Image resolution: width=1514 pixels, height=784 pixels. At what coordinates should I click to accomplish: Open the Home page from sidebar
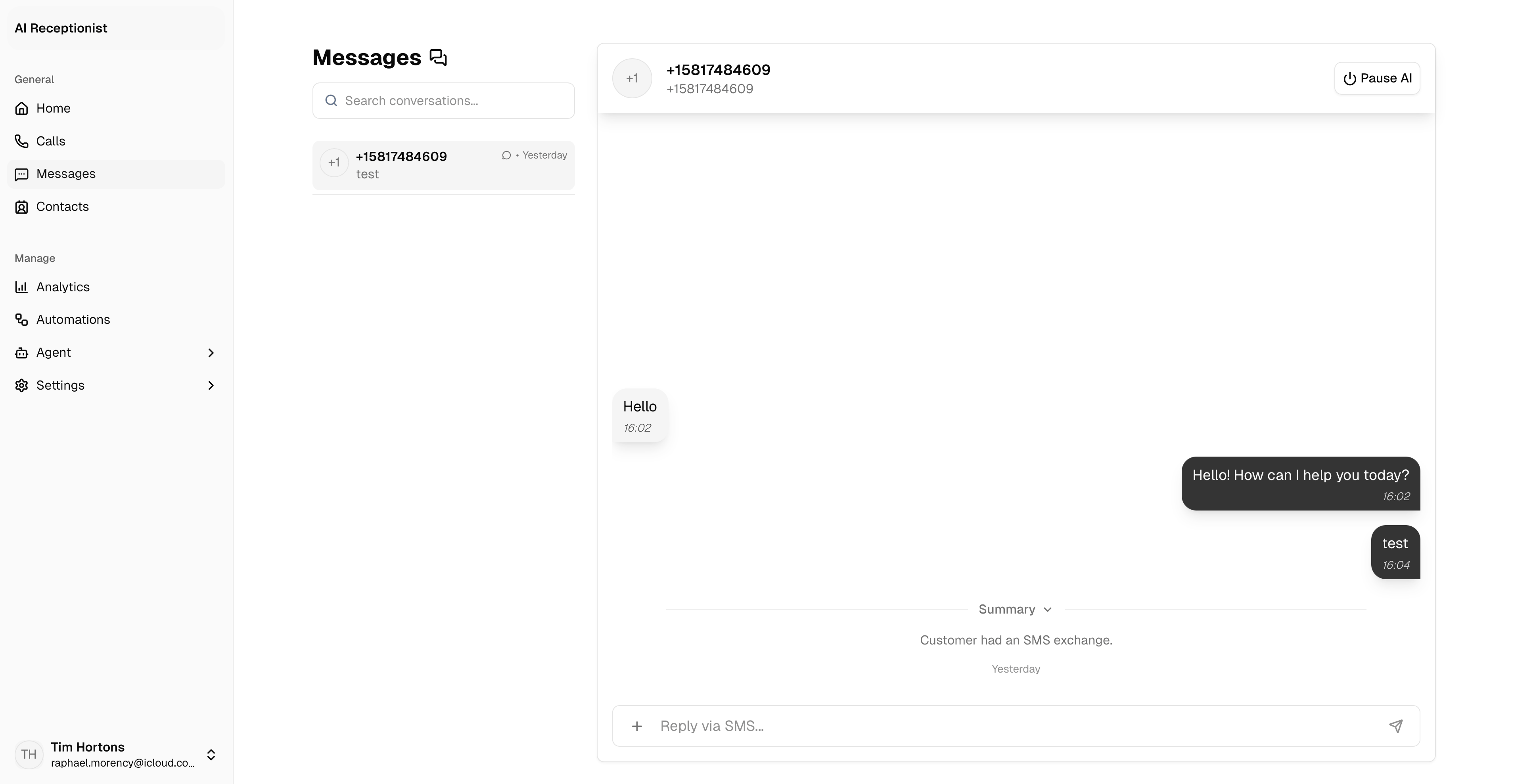116,108
